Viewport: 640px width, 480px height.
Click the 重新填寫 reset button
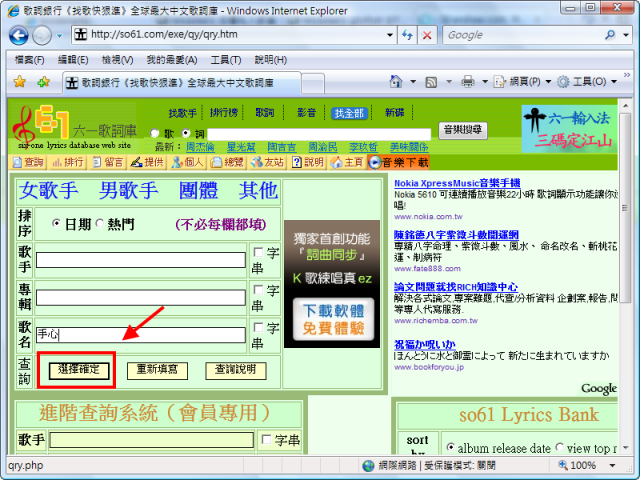pyautogui.click(x=157, y=371)
